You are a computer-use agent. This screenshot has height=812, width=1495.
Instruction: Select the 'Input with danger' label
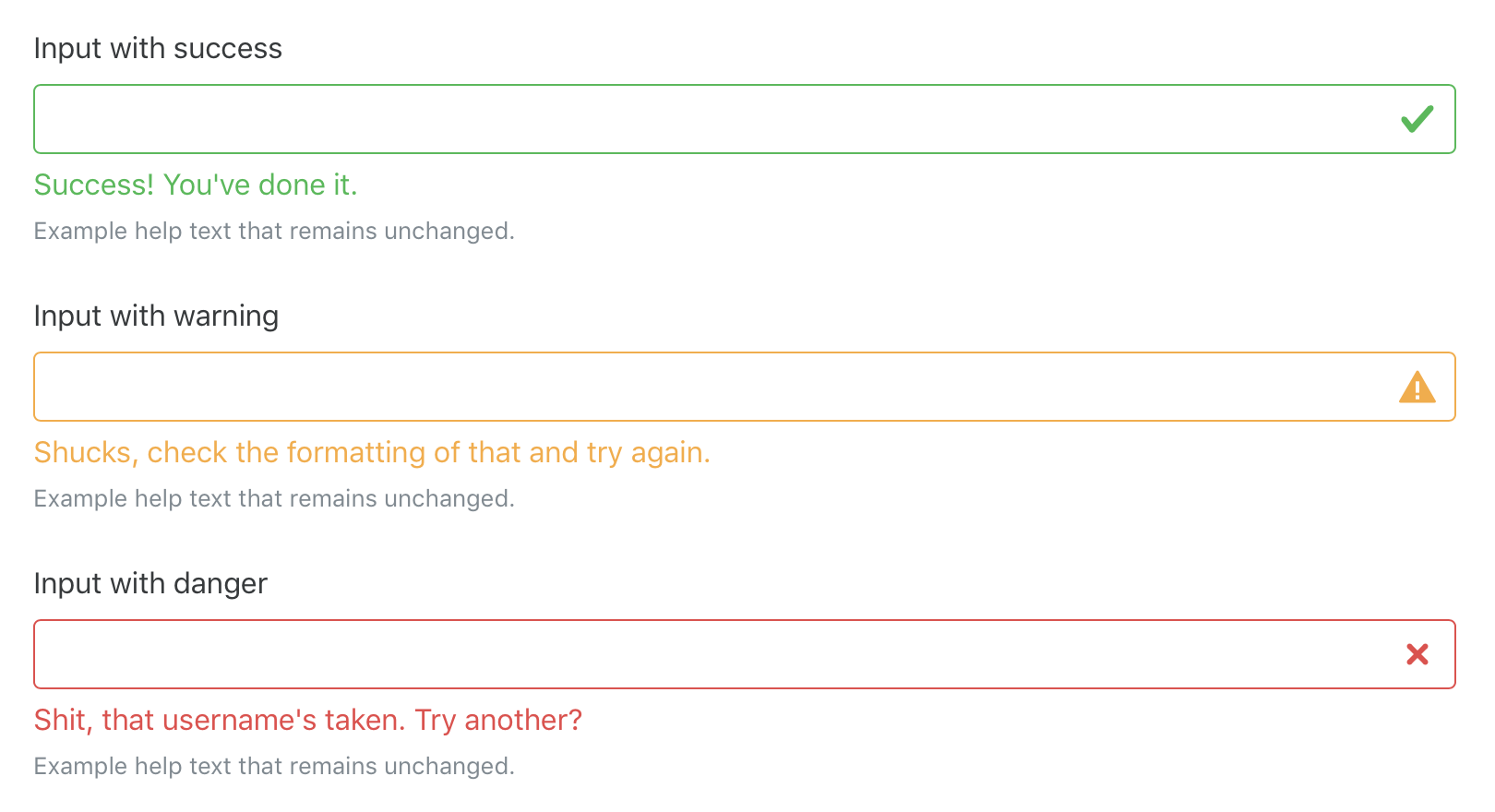149,583
